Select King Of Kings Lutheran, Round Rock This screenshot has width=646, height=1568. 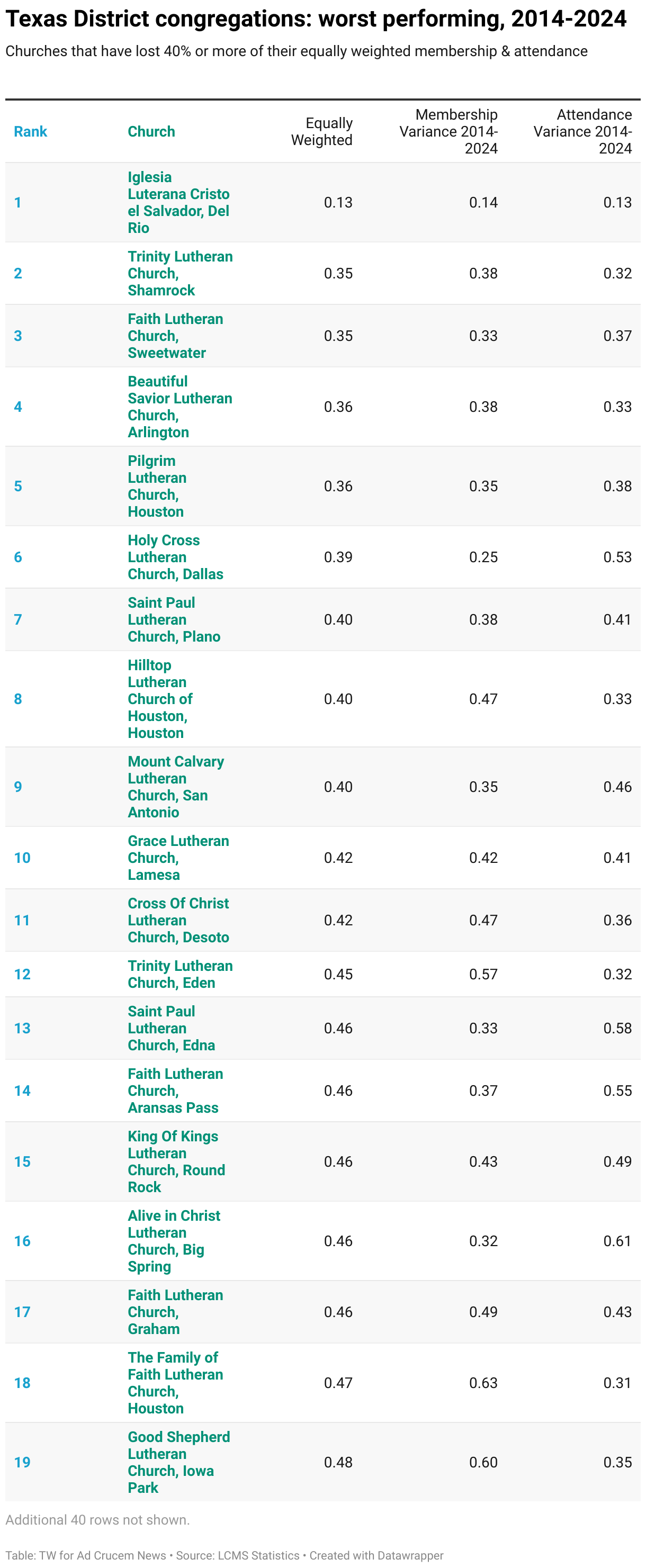176,1161
